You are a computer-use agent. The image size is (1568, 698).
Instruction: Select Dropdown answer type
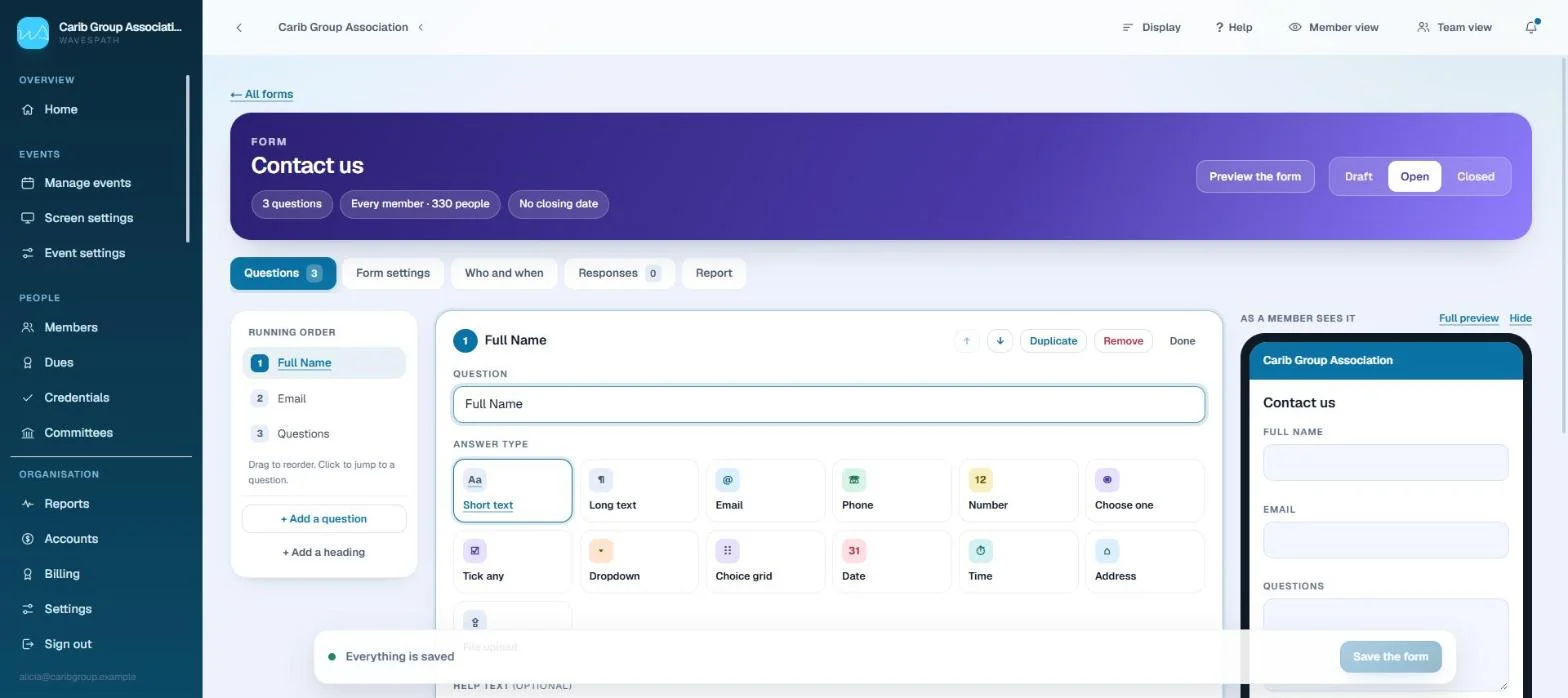point(639,562)
